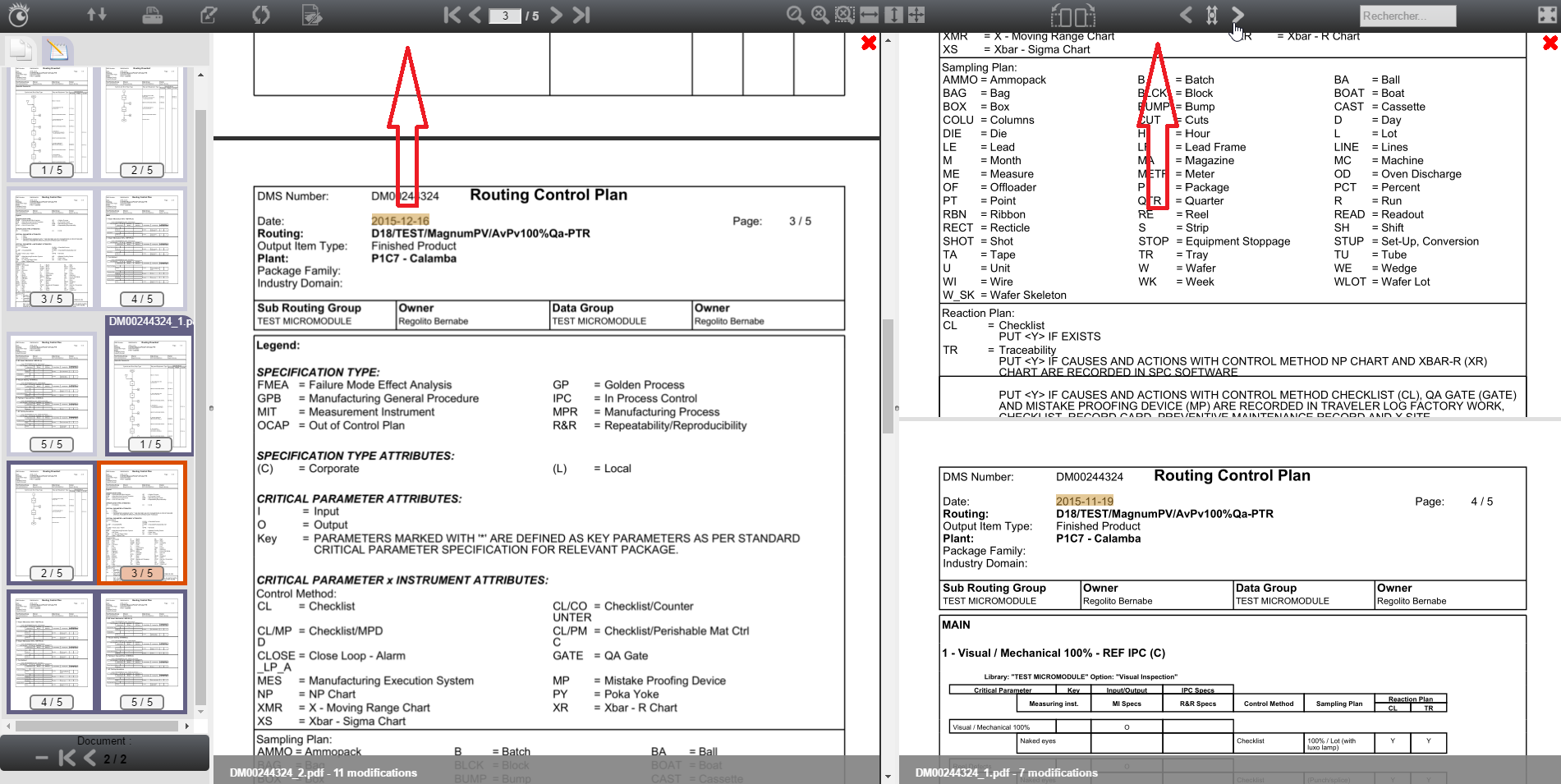
Task: Go to the next modification with the right chevron
Action: pyautogui.click(x=1238, y=15)
